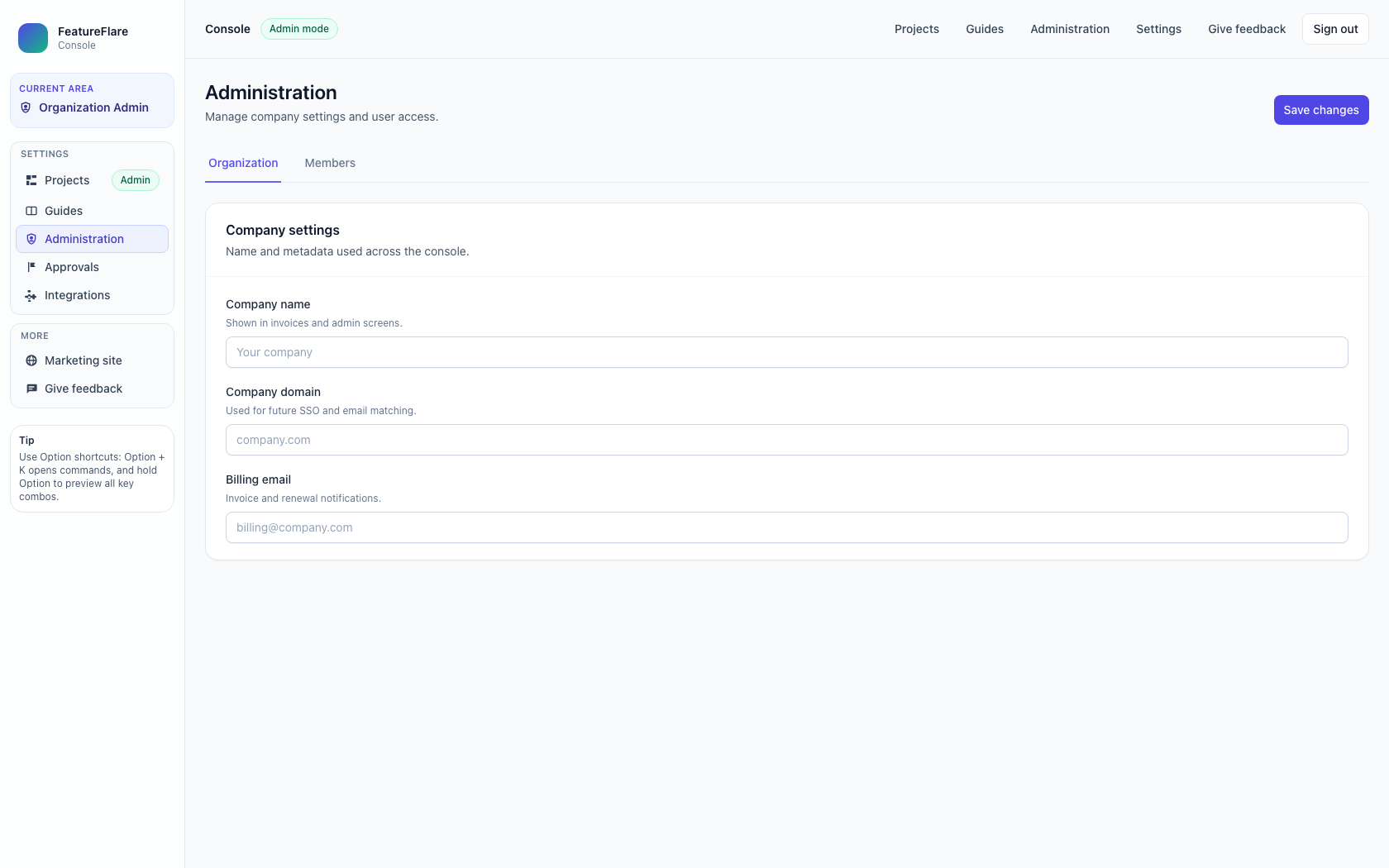
Task: Click the Guides book icon in sidebar
Action: point(31,211)
